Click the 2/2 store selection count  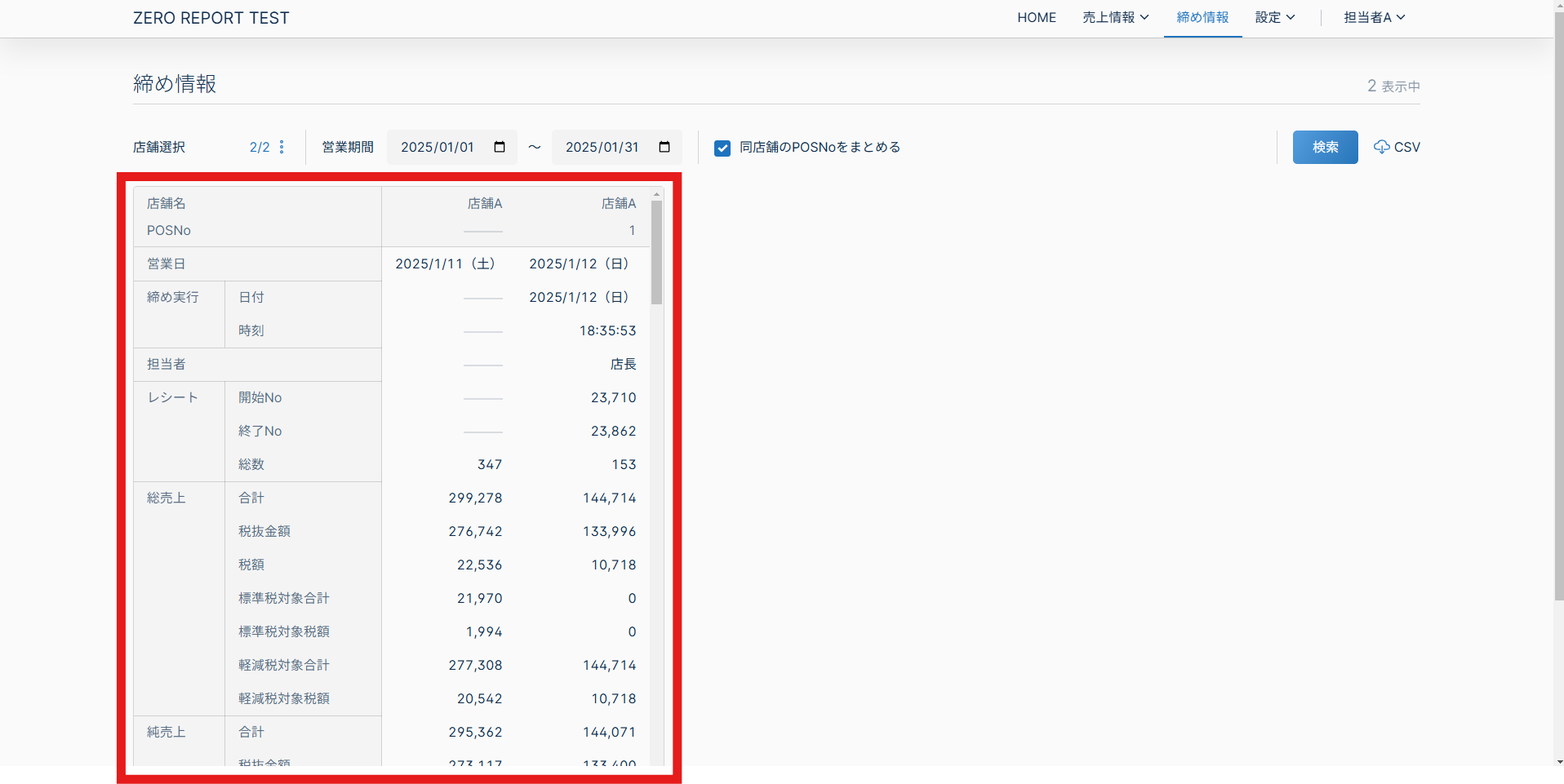[260, 147]
